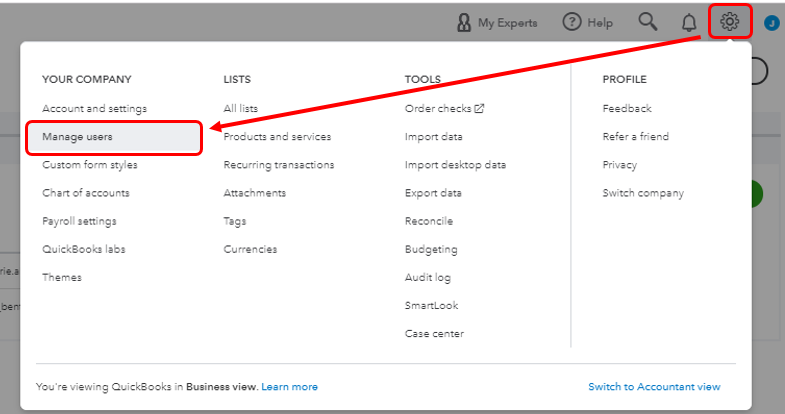The image size is (785, 414).
Task: Go to Recurring transactions
Action: [x=279, y=165]
